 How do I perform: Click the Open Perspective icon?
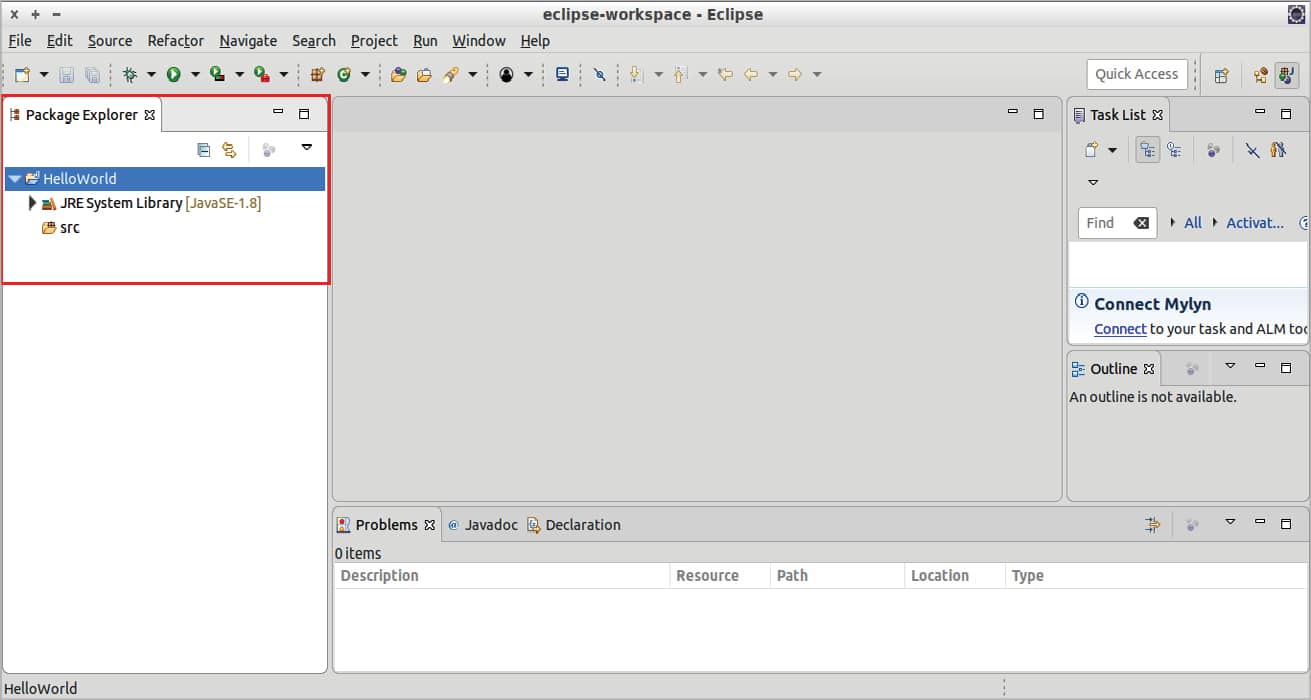click(1221, 75)
